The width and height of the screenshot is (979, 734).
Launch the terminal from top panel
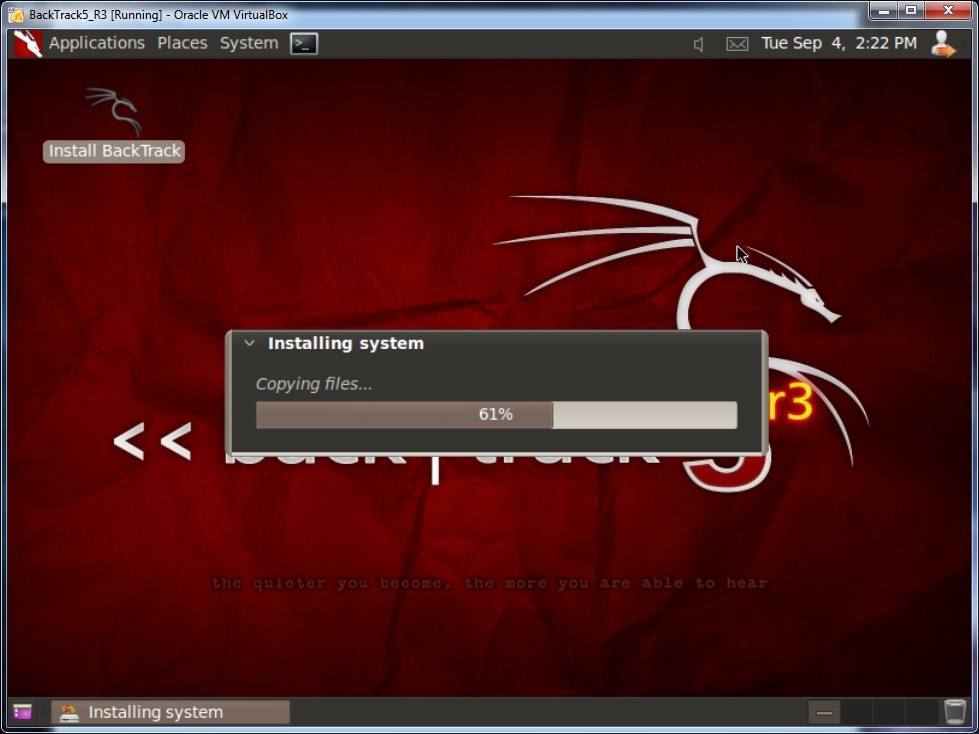pos(304,43)
